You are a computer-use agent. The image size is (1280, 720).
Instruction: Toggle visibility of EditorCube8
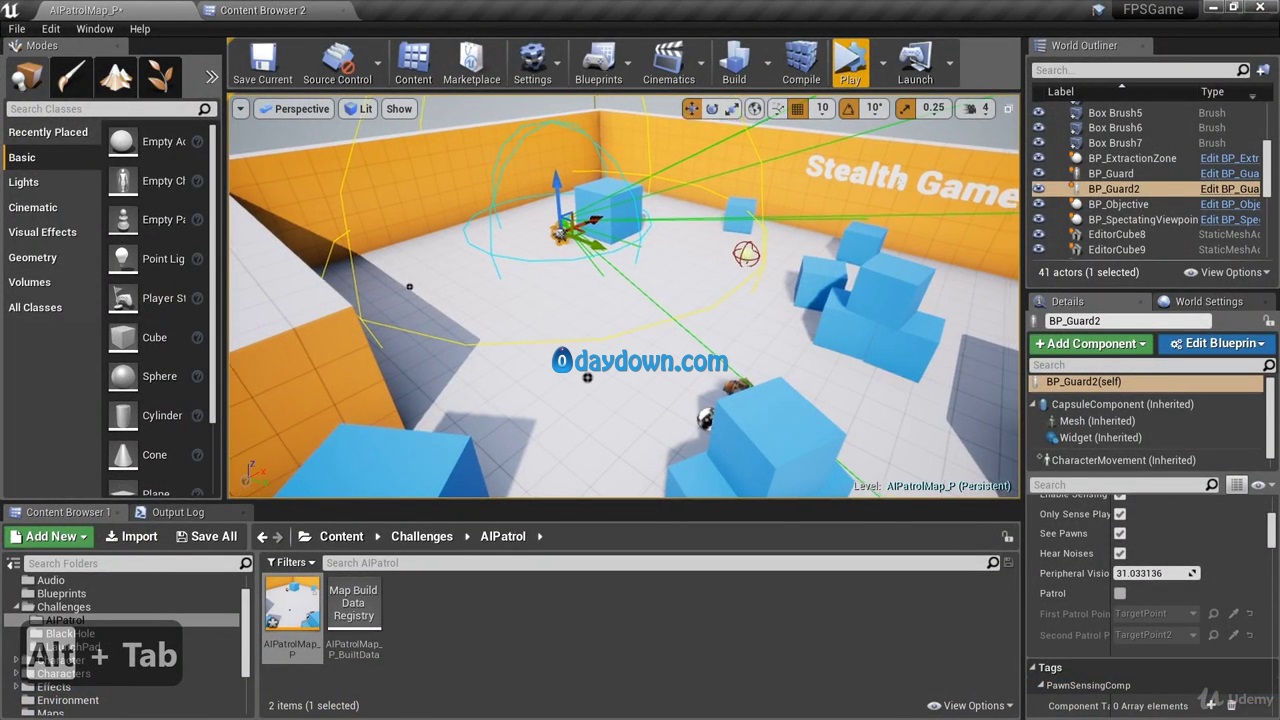[1039, 234]
